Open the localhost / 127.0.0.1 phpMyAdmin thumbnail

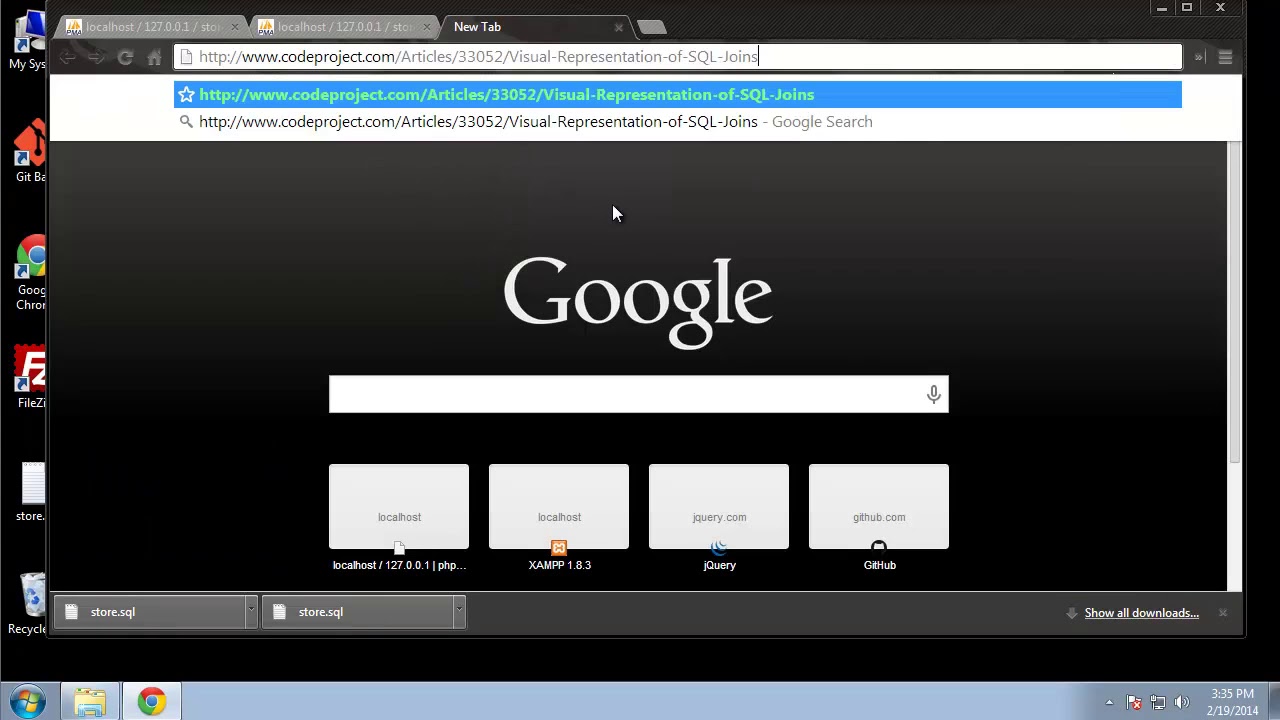point(399,506)
